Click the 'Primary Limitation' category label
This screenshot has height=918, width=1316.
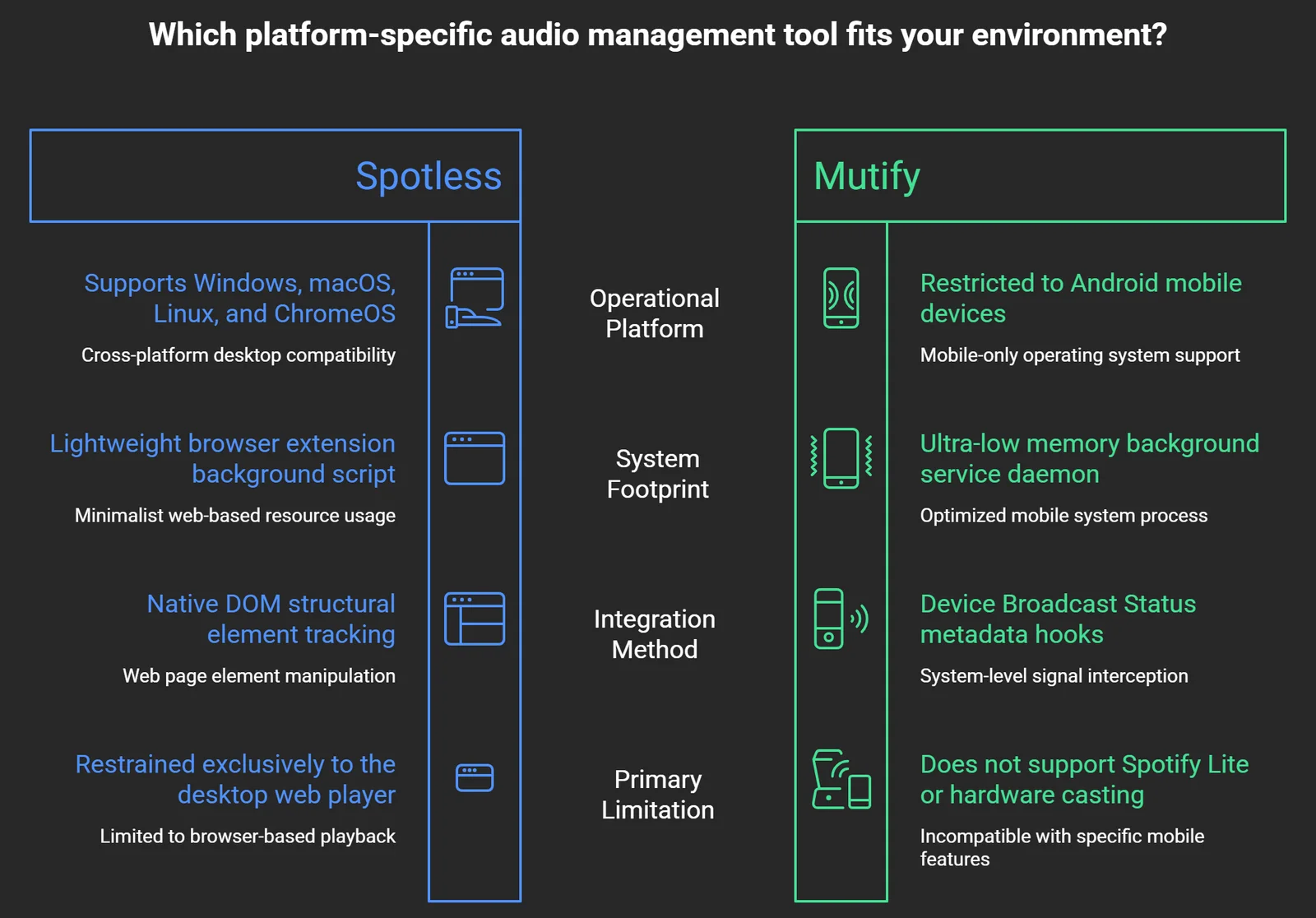[x=657, y=795]
